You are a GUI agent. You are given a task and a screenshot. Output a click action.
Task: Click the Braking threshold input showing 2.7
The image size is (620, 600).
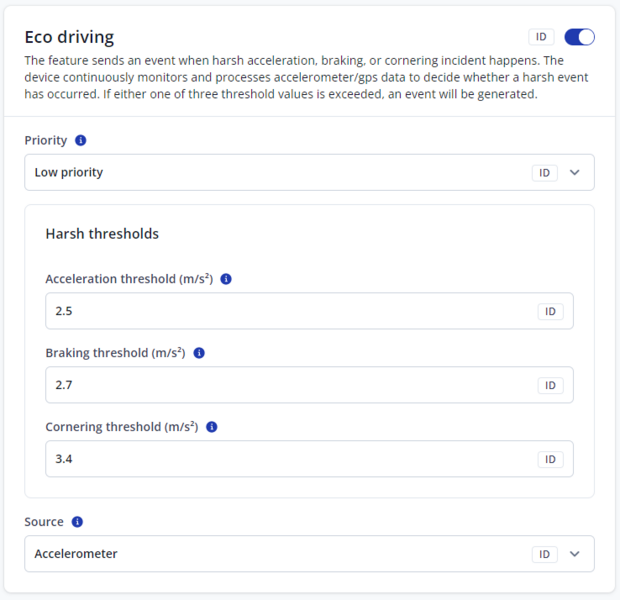[x=290, y=385]
